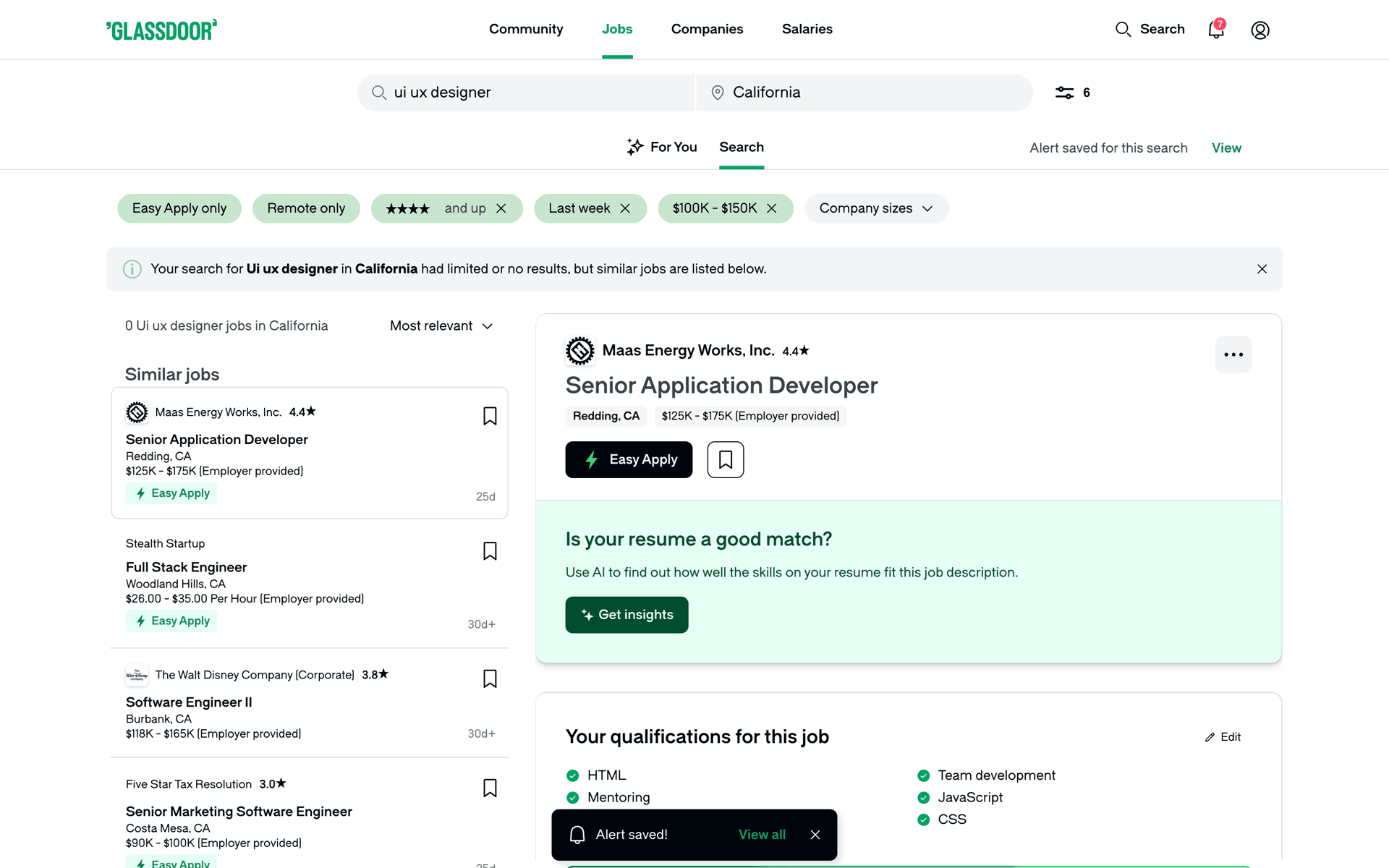Image resolution: width=1389 pixels, height=868 pixels.
Task: Click Easy Apply badge on Full Stack Engineer
Action: pyautogui.click(x=171, y=621)
